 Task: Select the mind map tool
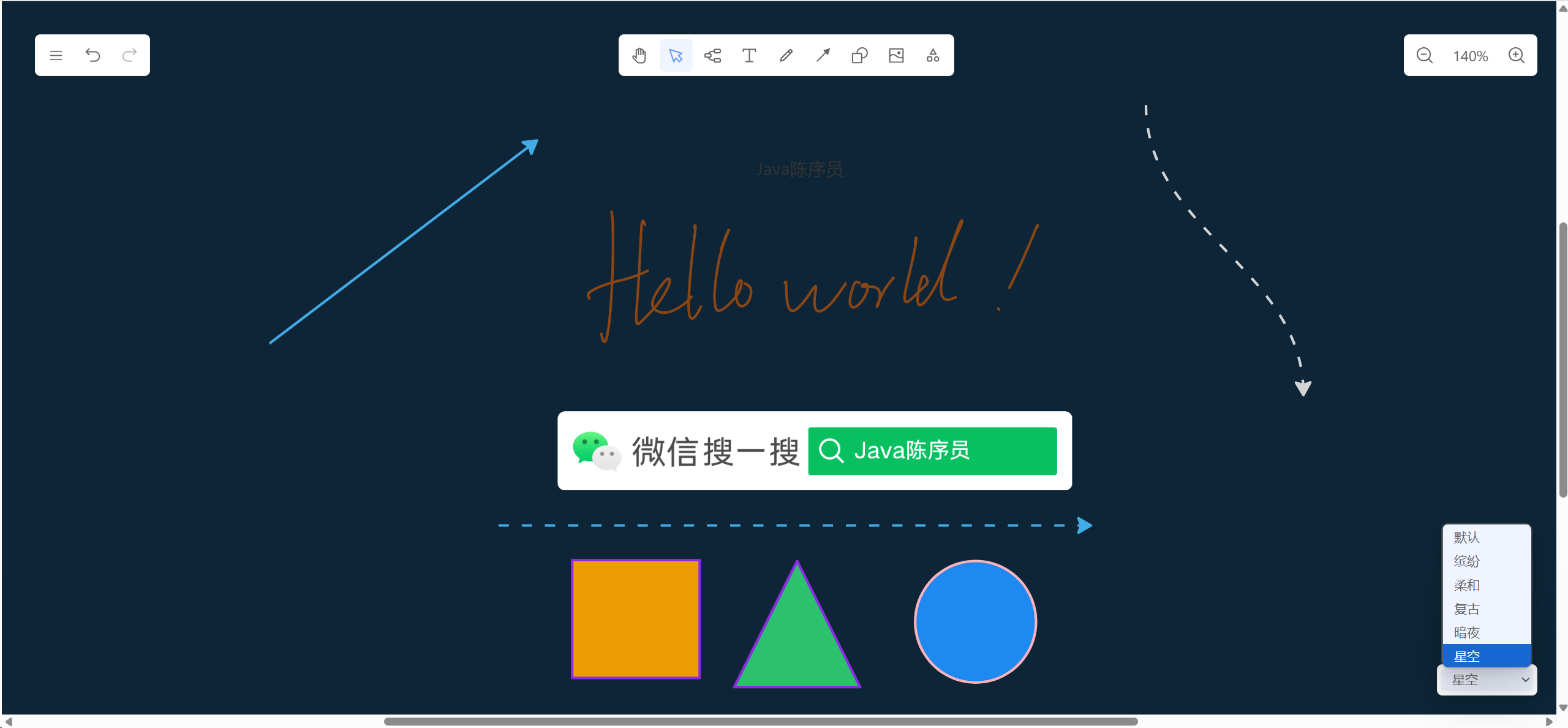click(x=712, y=56)
